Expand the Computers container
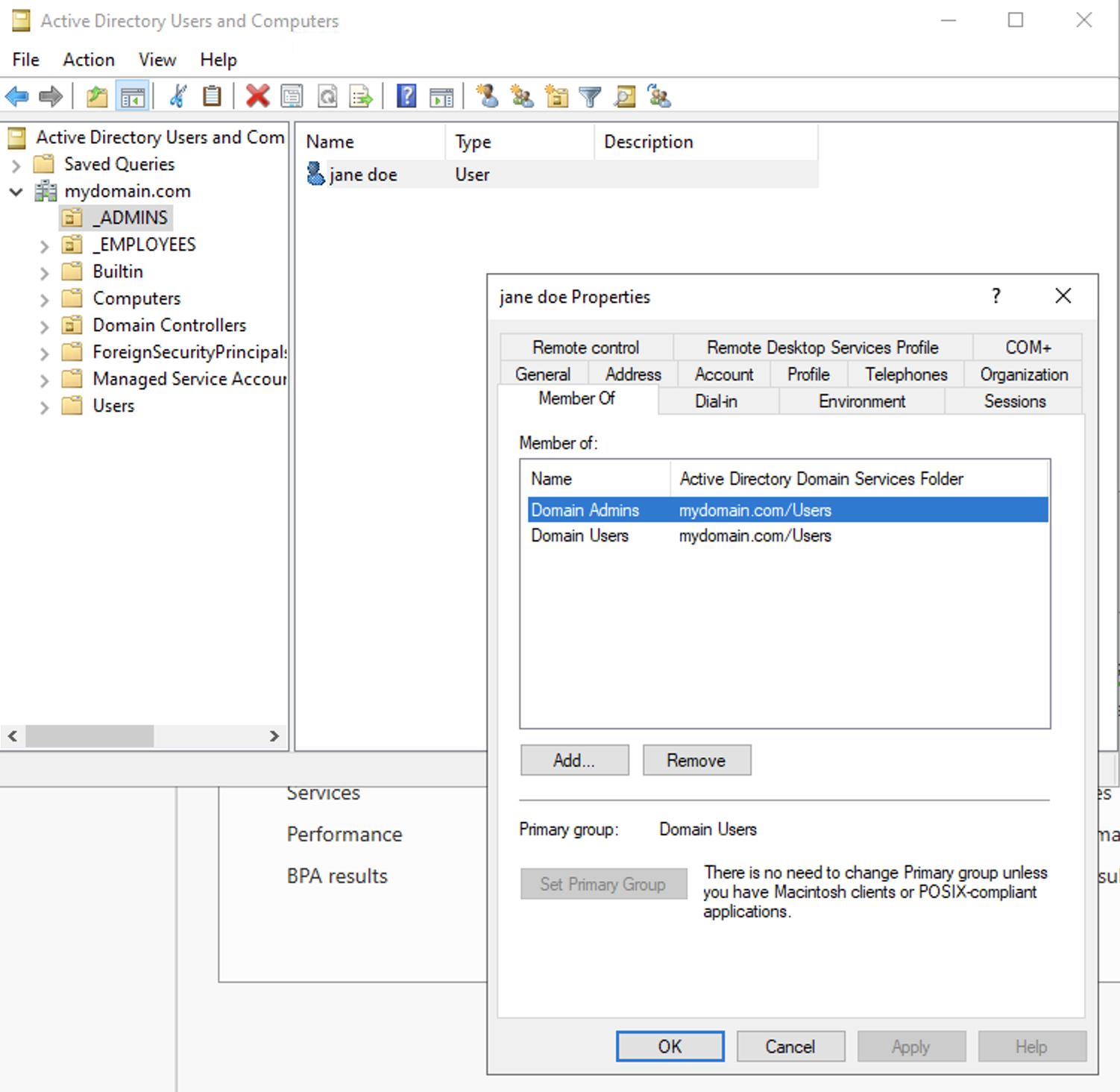This screenshot has height=1092, width=1120. pos(44,299)
